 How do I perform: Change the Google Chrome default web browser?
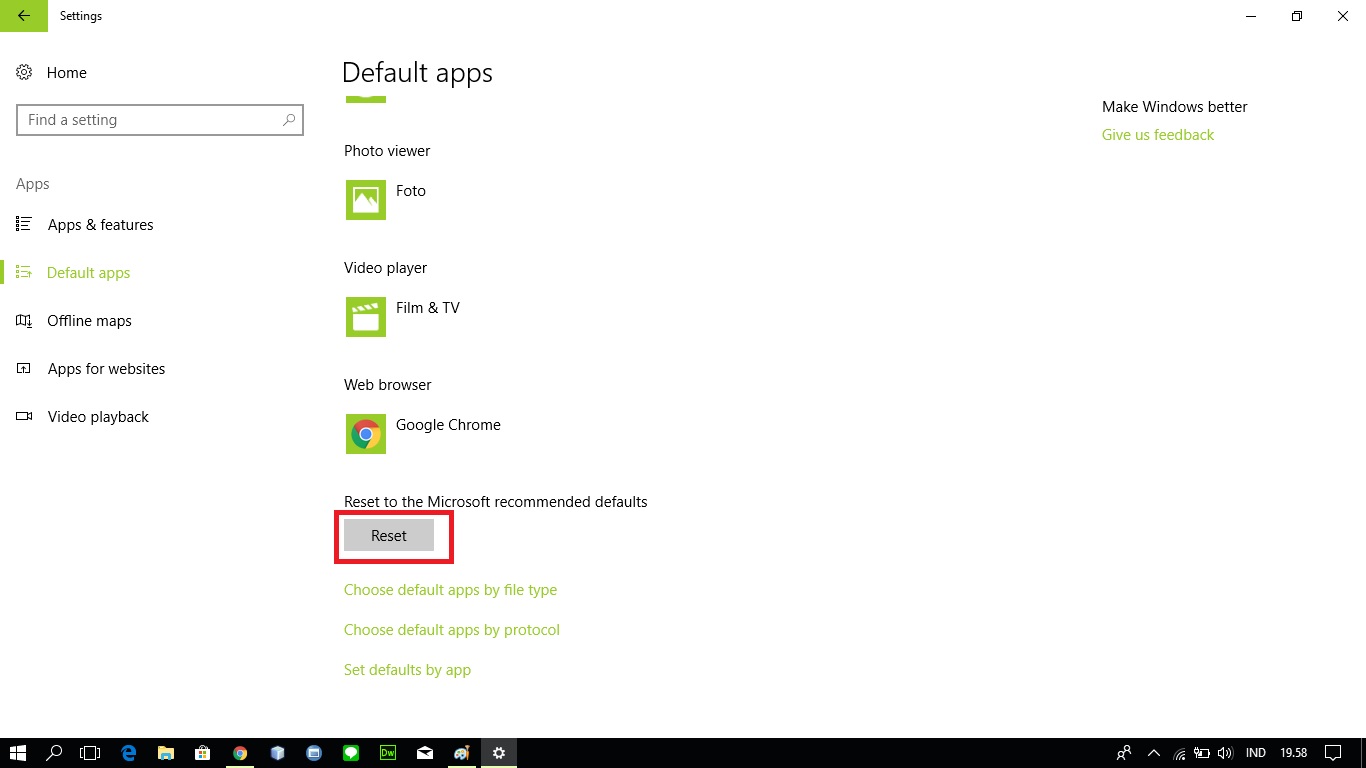pyautogui.click(x=423, y=434)
